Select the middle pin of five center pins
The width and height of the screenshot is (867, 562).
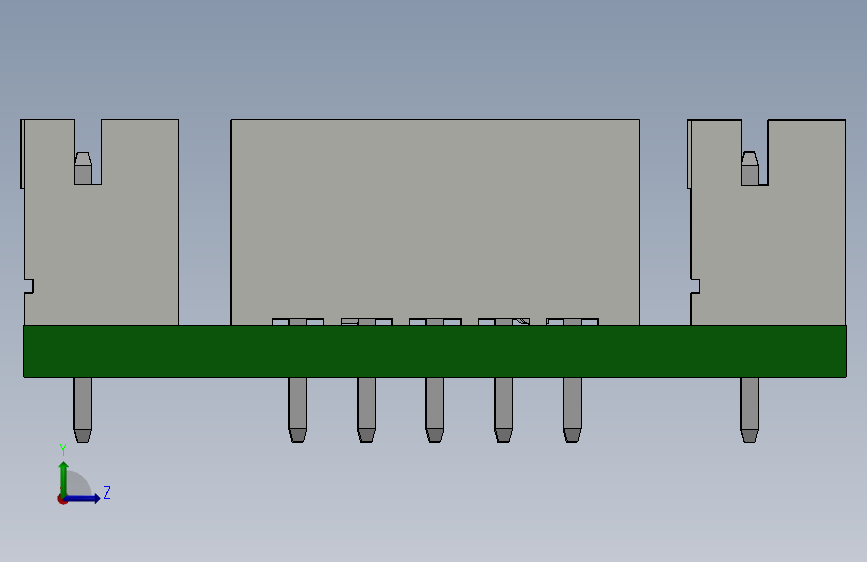click(435, 410)
